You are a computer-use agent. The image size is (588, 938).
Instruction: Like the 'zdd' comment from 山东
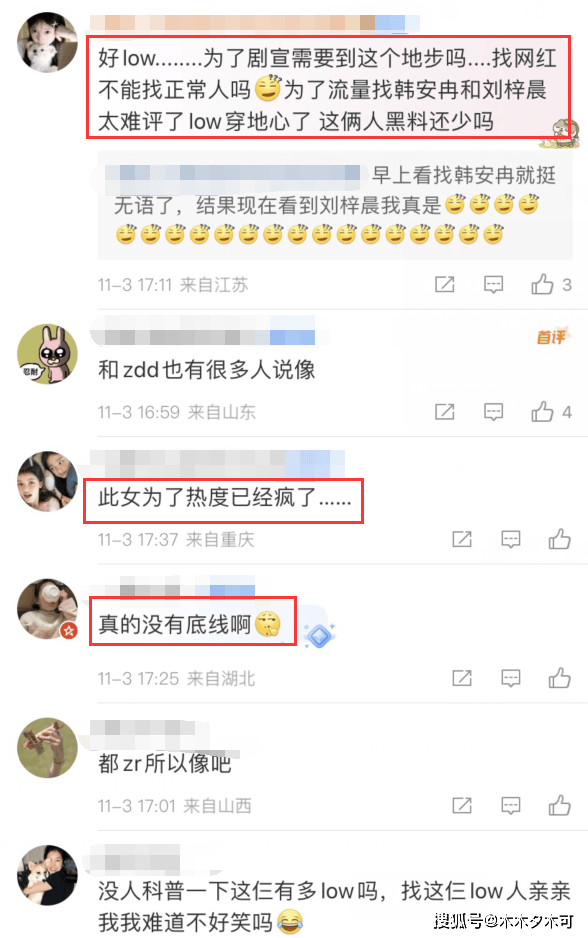click(542, 412)
